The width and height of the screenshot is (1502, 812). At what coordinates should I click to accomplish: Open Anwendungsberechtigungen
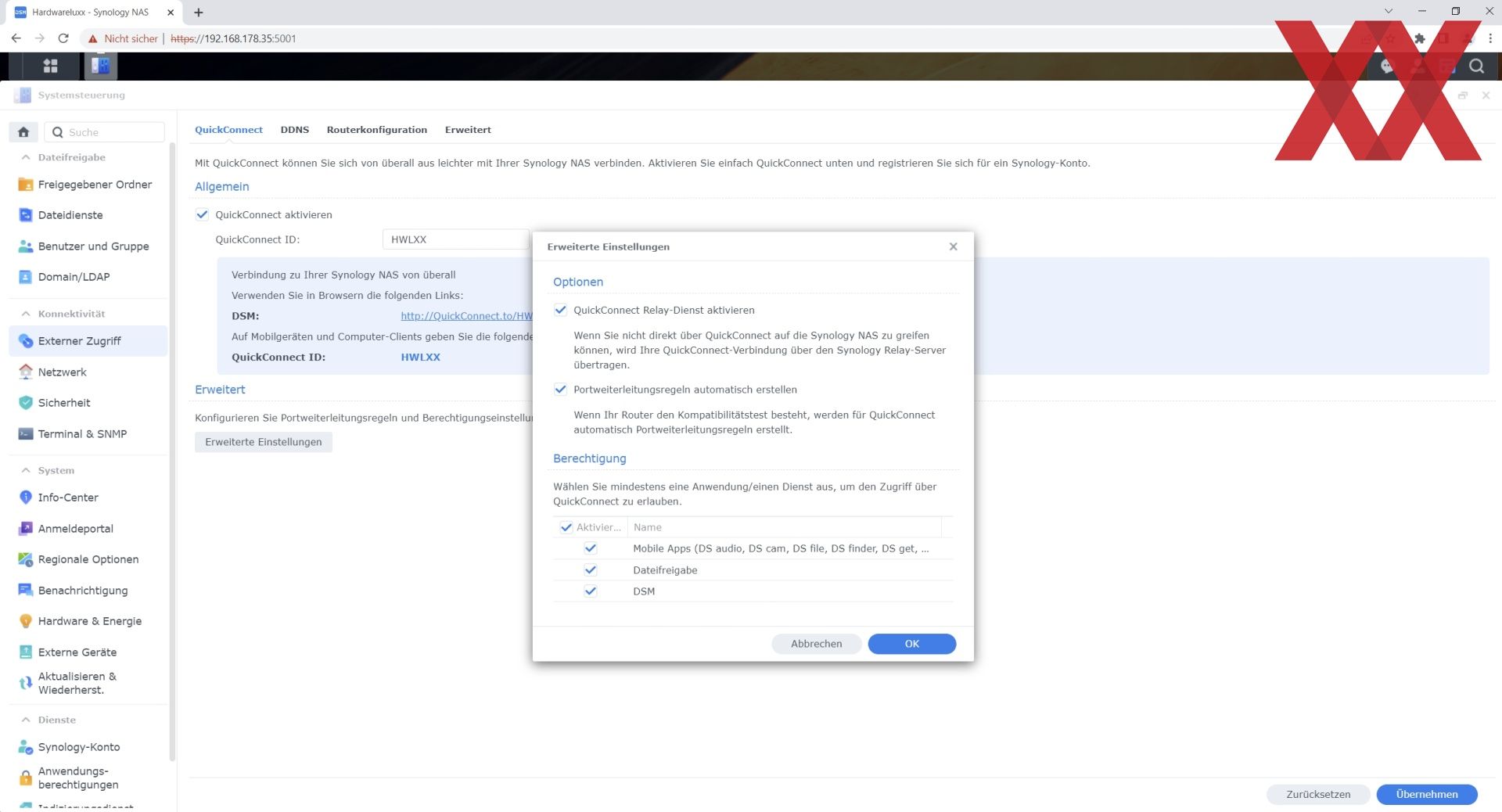[x=88, y=778]
